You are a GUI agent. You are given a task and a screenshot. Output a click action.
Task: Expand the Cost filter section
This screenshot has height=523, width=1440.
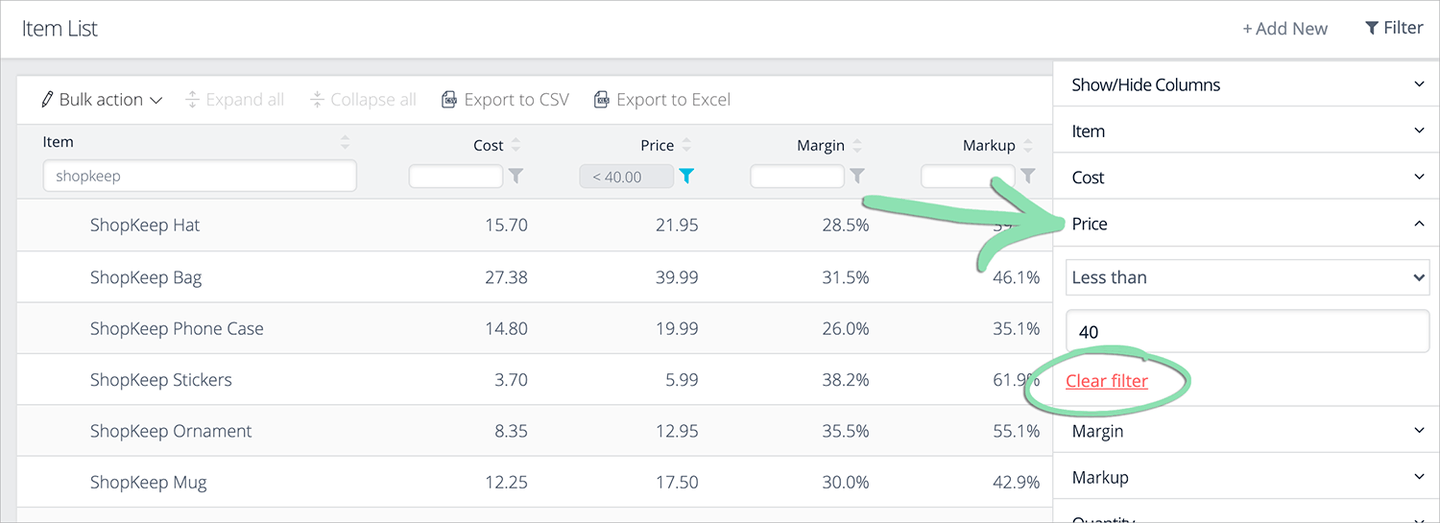click(x=1246, y=177)
